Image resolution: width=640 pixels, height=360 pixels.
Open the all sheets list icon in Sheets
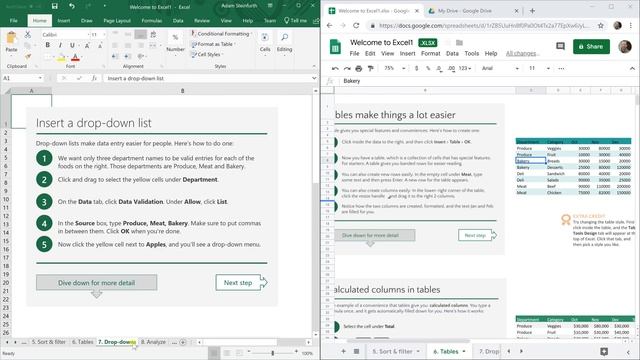point(356,351)
